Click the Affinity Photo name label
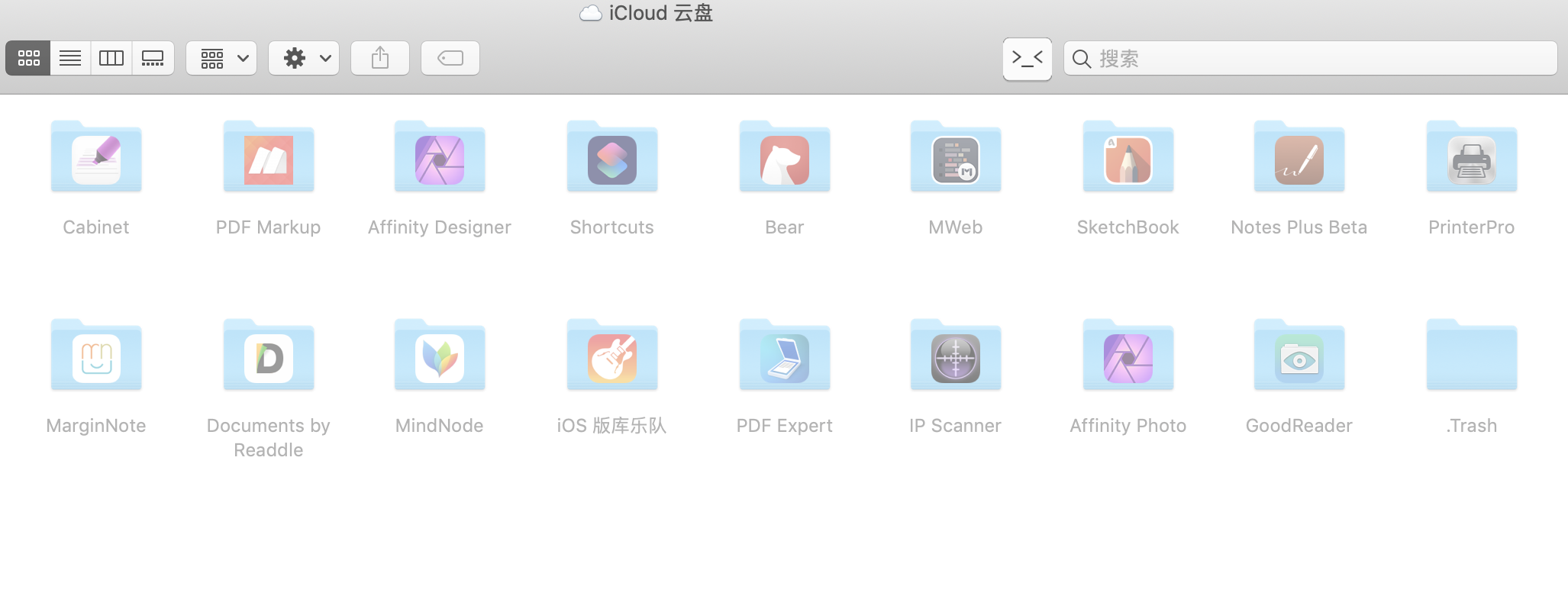 (1128, 426)
